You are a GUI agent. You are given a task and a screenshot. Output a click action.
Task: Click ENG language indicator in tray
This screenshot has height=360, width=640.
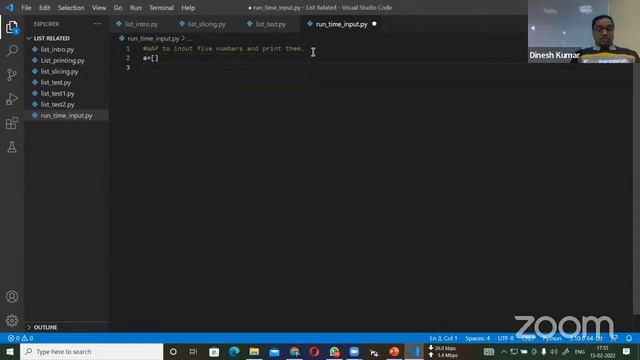pyautogui.click(x=579, y=351)
